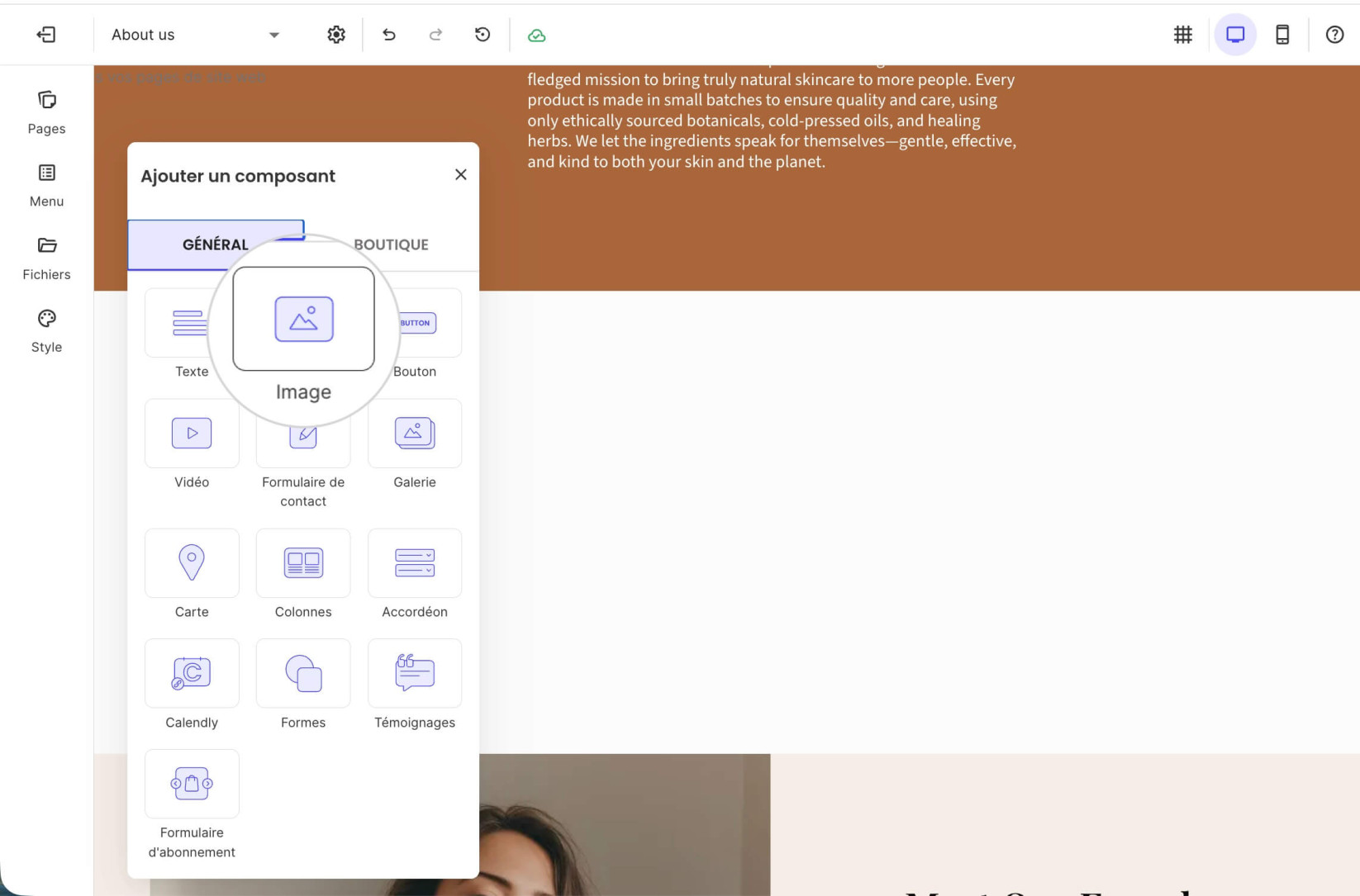Click the paragraph about natural skincare mission
The height and width of the screenshot is (896, 1360).
tap(772, 121)
